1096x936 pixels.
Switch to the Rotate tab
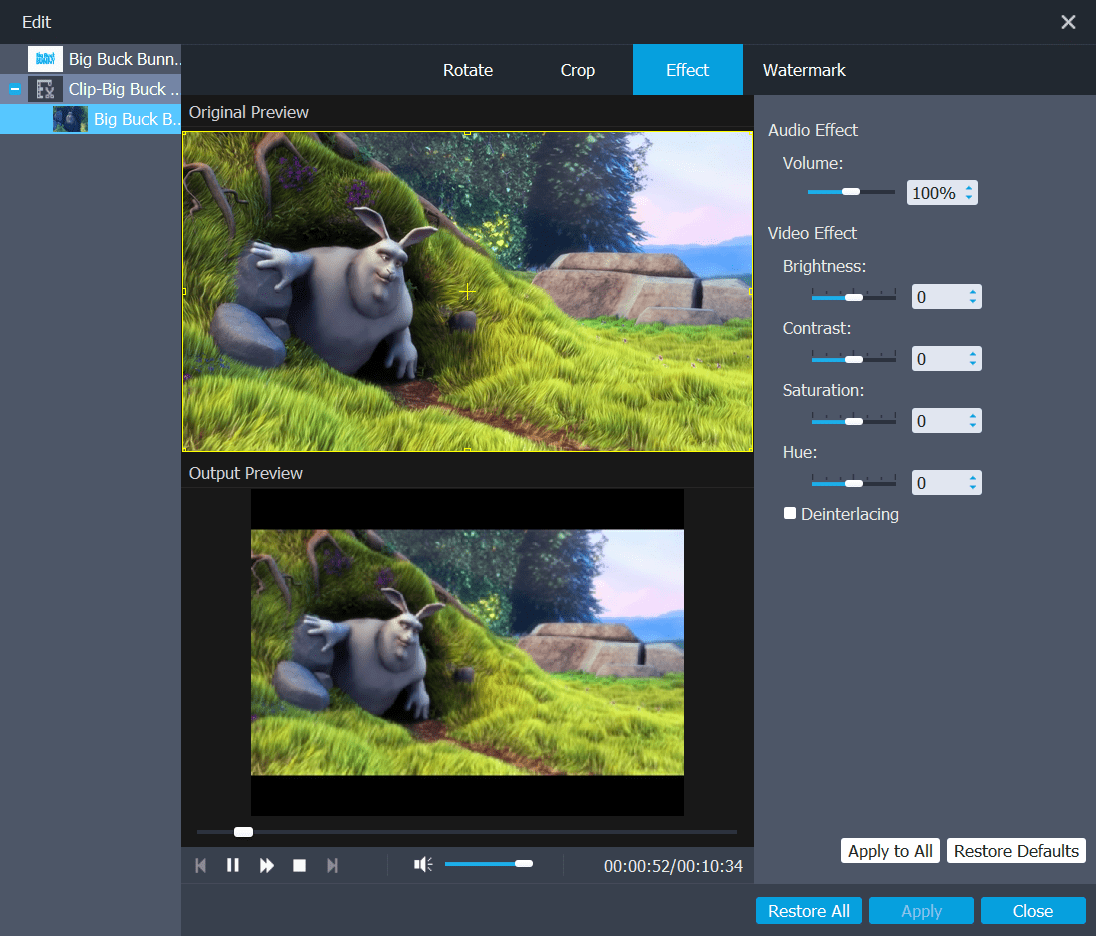tap(468, 70)
